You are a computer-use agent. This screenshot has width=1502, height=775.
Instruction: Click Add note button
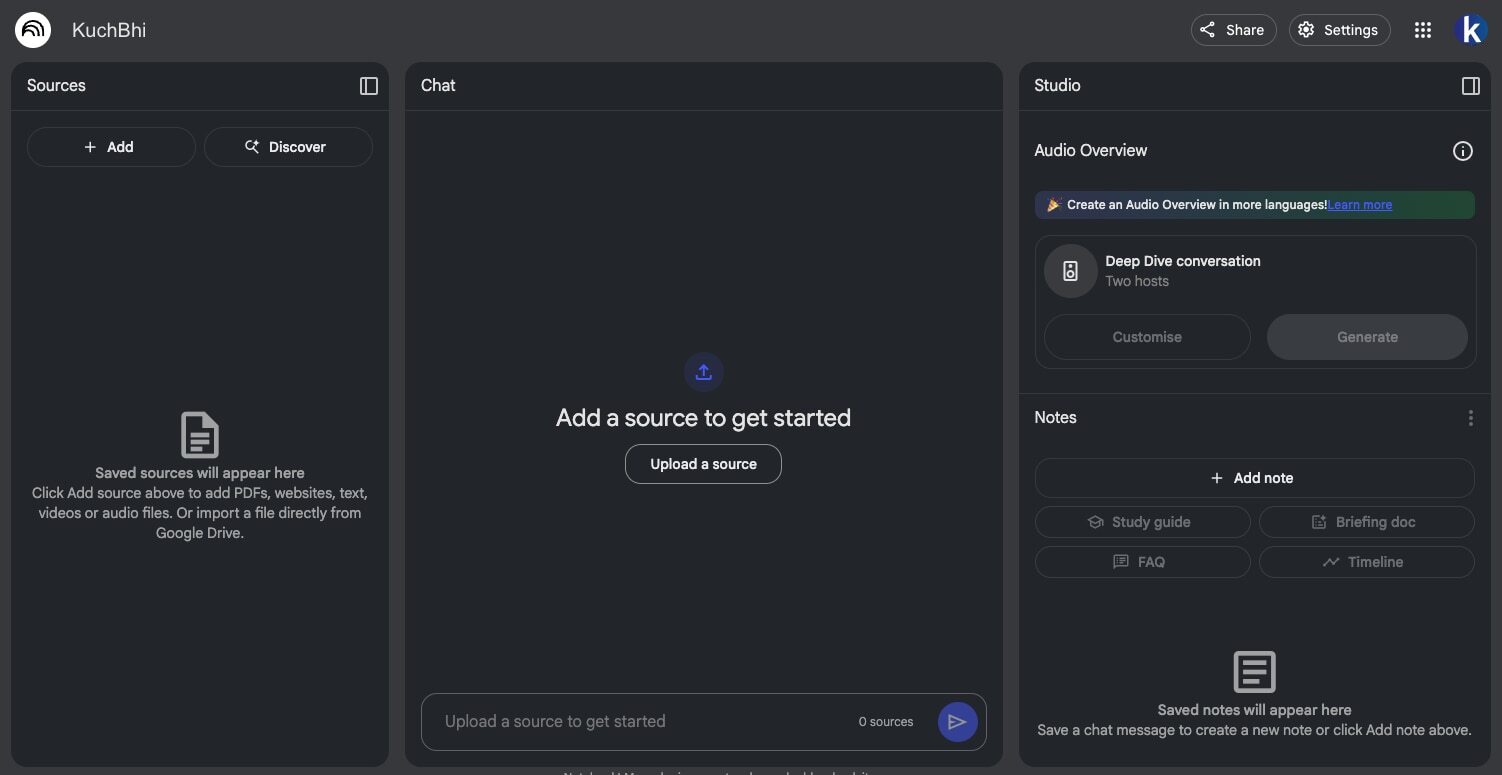1254,478
